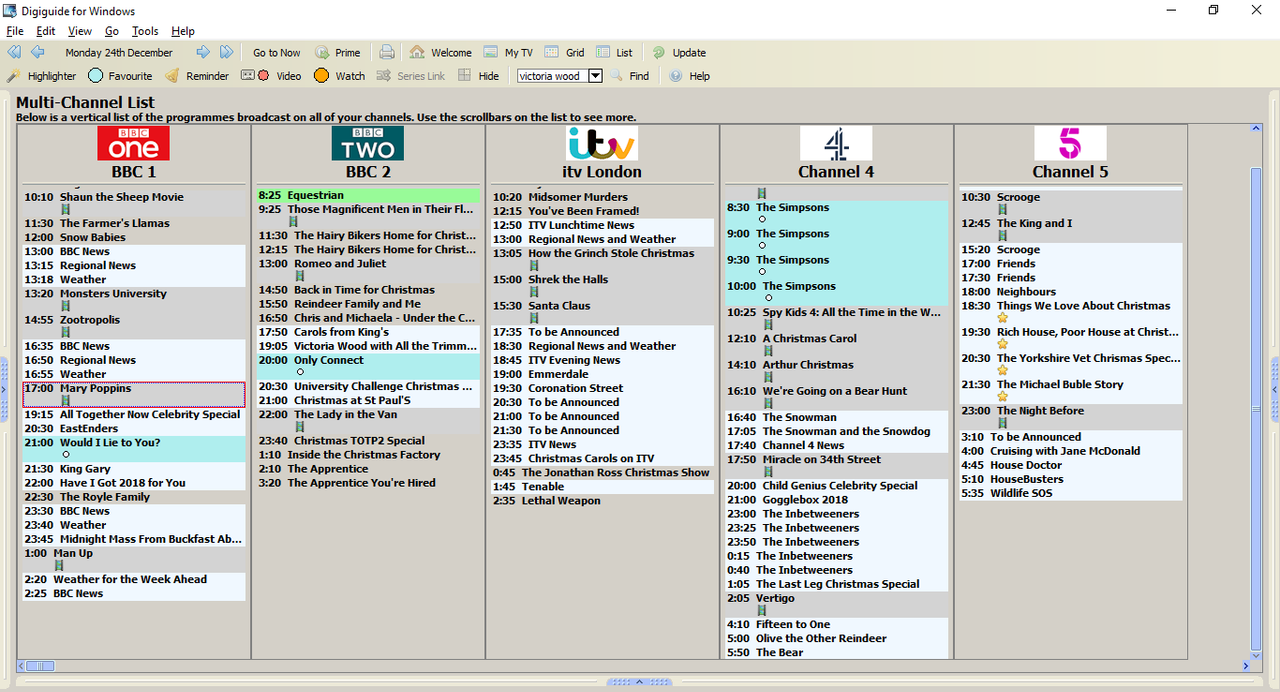This screenshot has width=1280, height=692.
Task: Click the orange Watch marker
Action: pos(340,76)
